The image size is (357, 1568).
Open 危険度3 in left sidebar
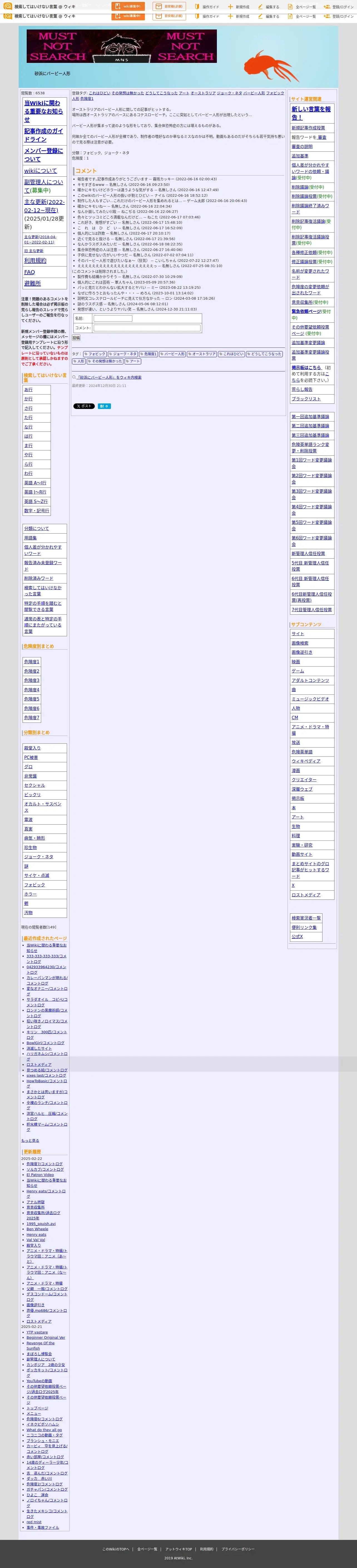tap(32, 681)
